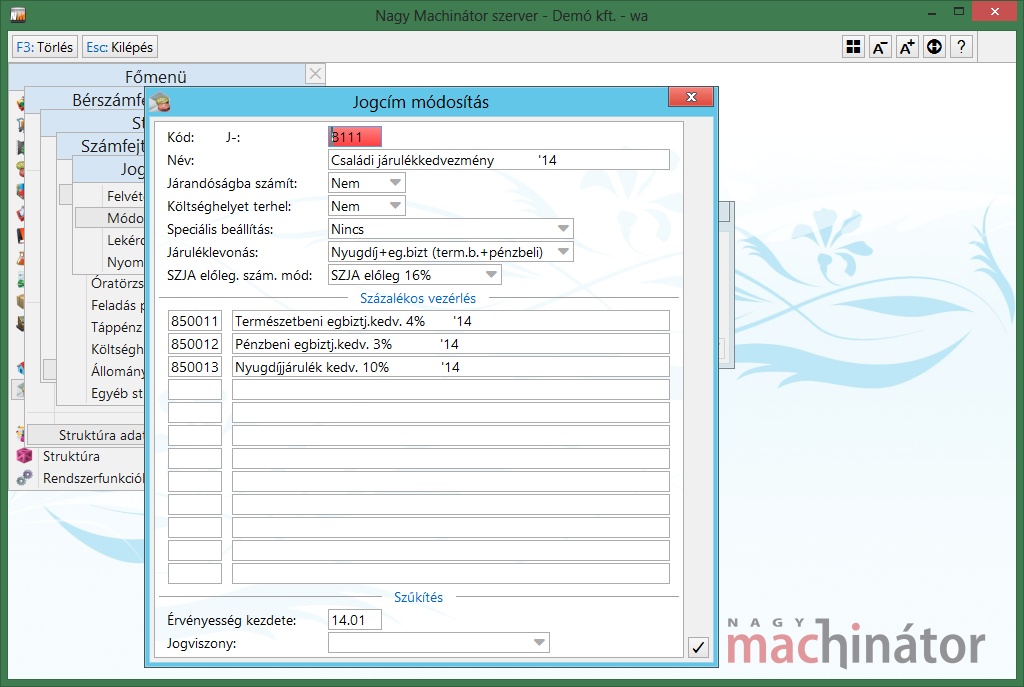Select the highlighted Módo menu item

pyautogui.click(x=110, y=218)
